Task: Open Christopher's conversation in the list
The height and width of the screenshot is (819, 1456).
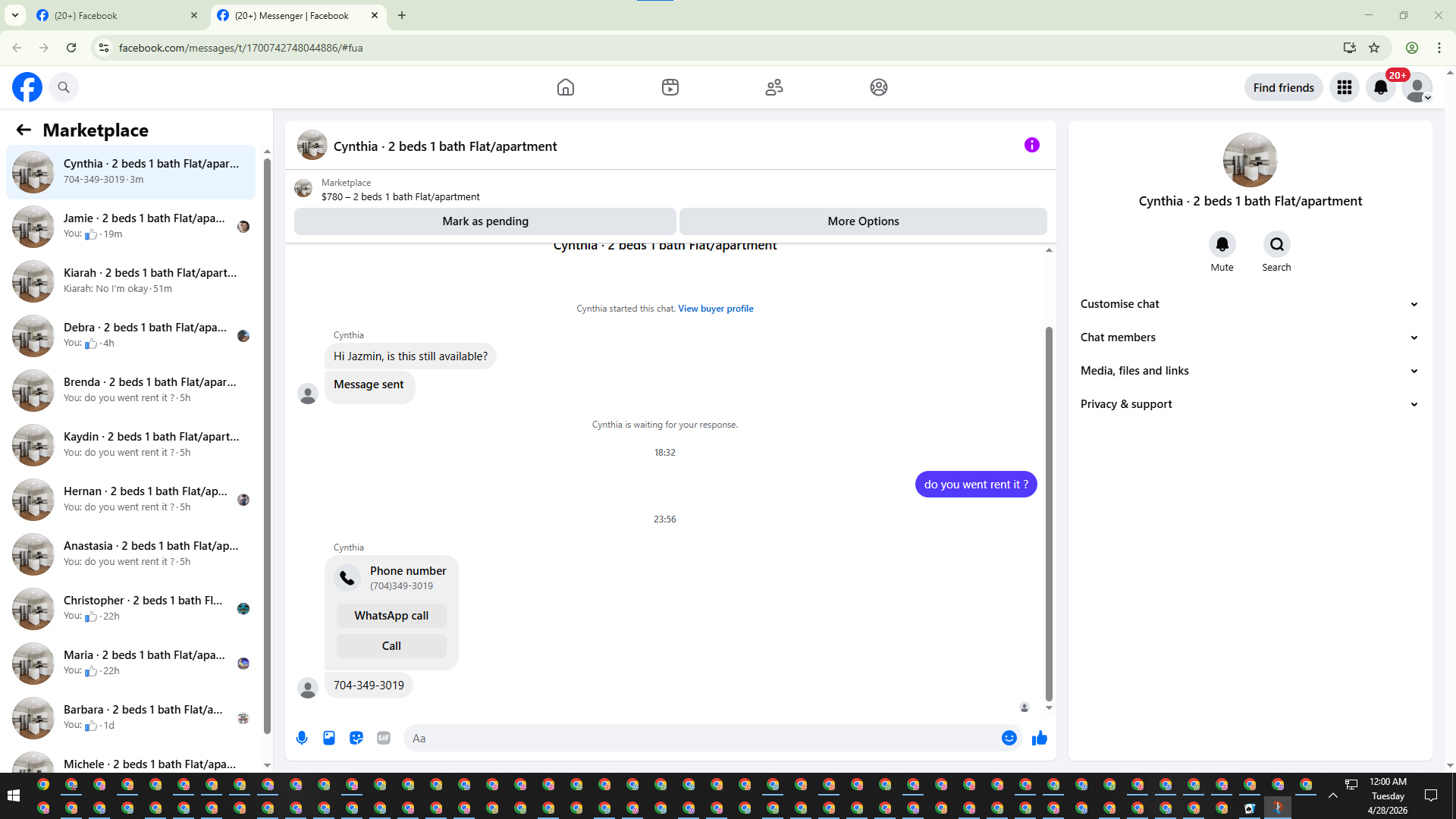Action: coord(131,608)
